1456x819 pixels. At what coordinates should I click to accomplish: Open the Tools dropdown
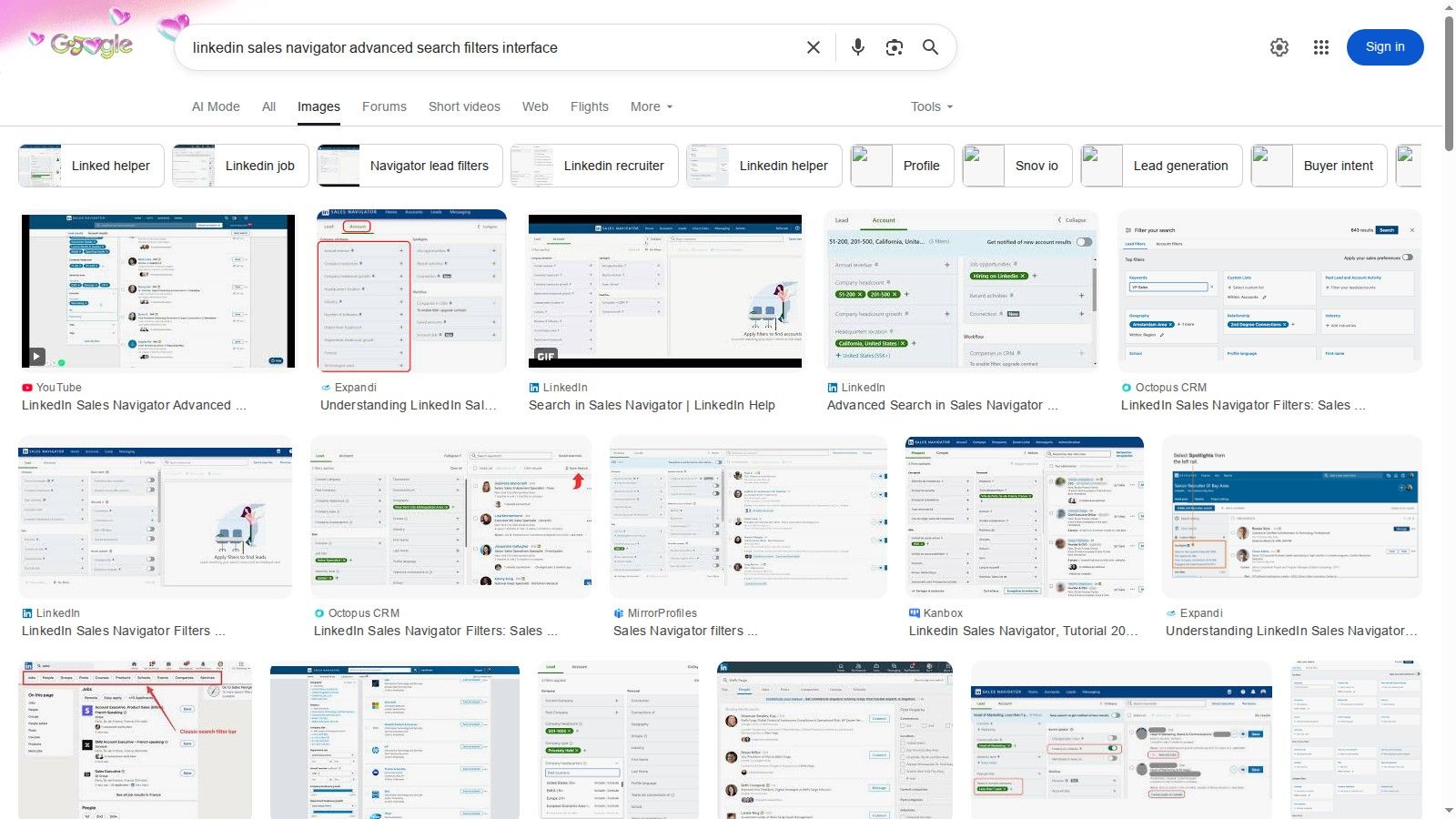pos(932,106)
